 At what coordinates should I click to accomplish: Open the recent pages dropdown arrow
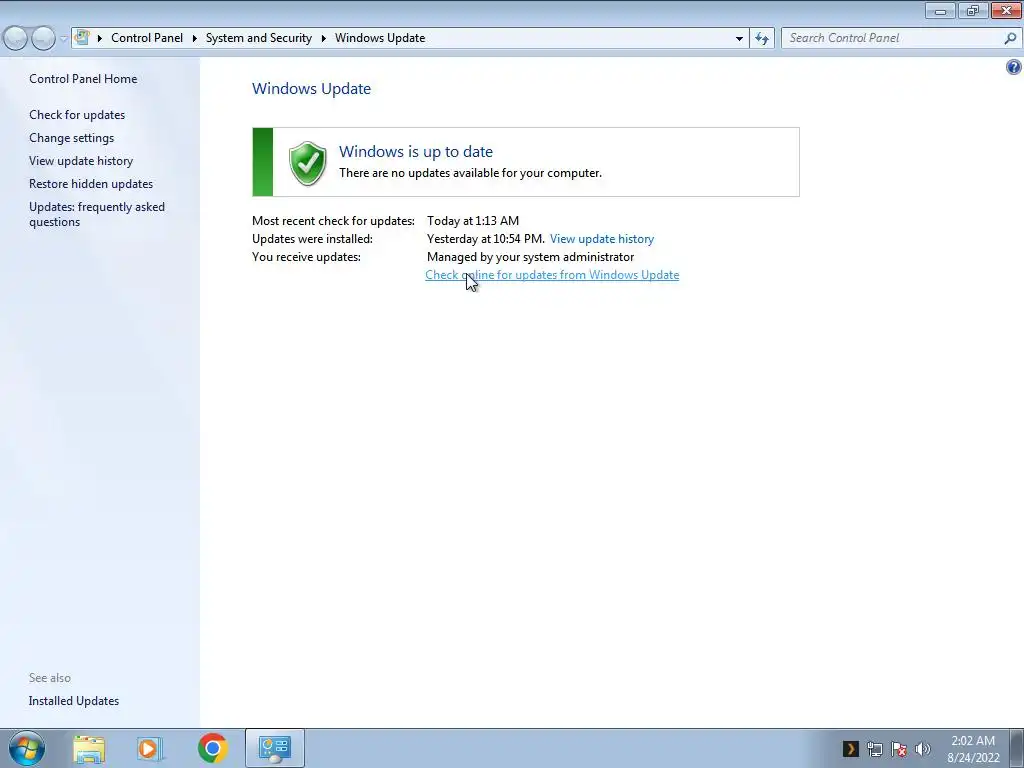63,39
